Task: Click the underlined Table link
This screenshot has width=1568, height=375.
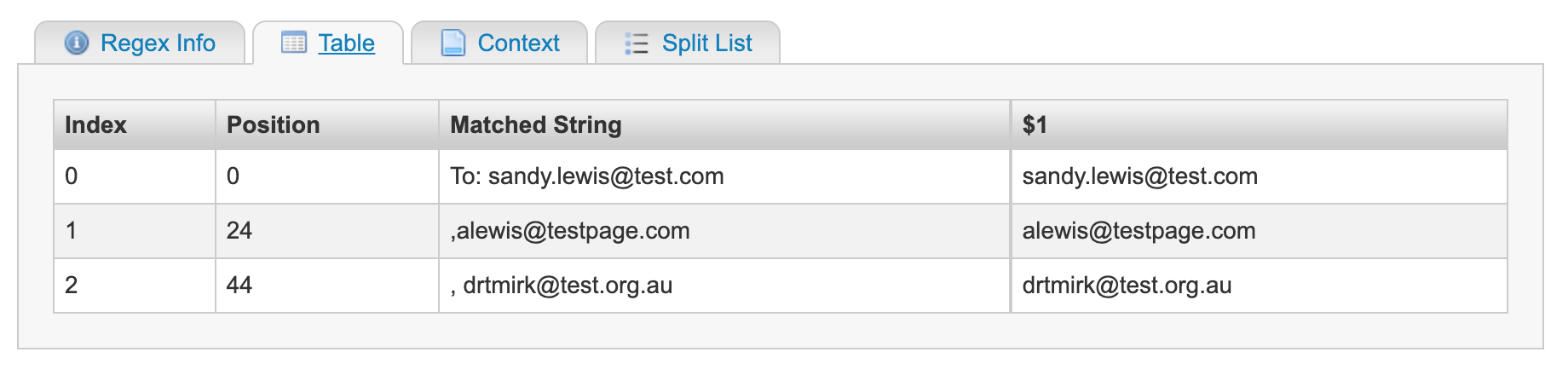Action: (346, 43)
